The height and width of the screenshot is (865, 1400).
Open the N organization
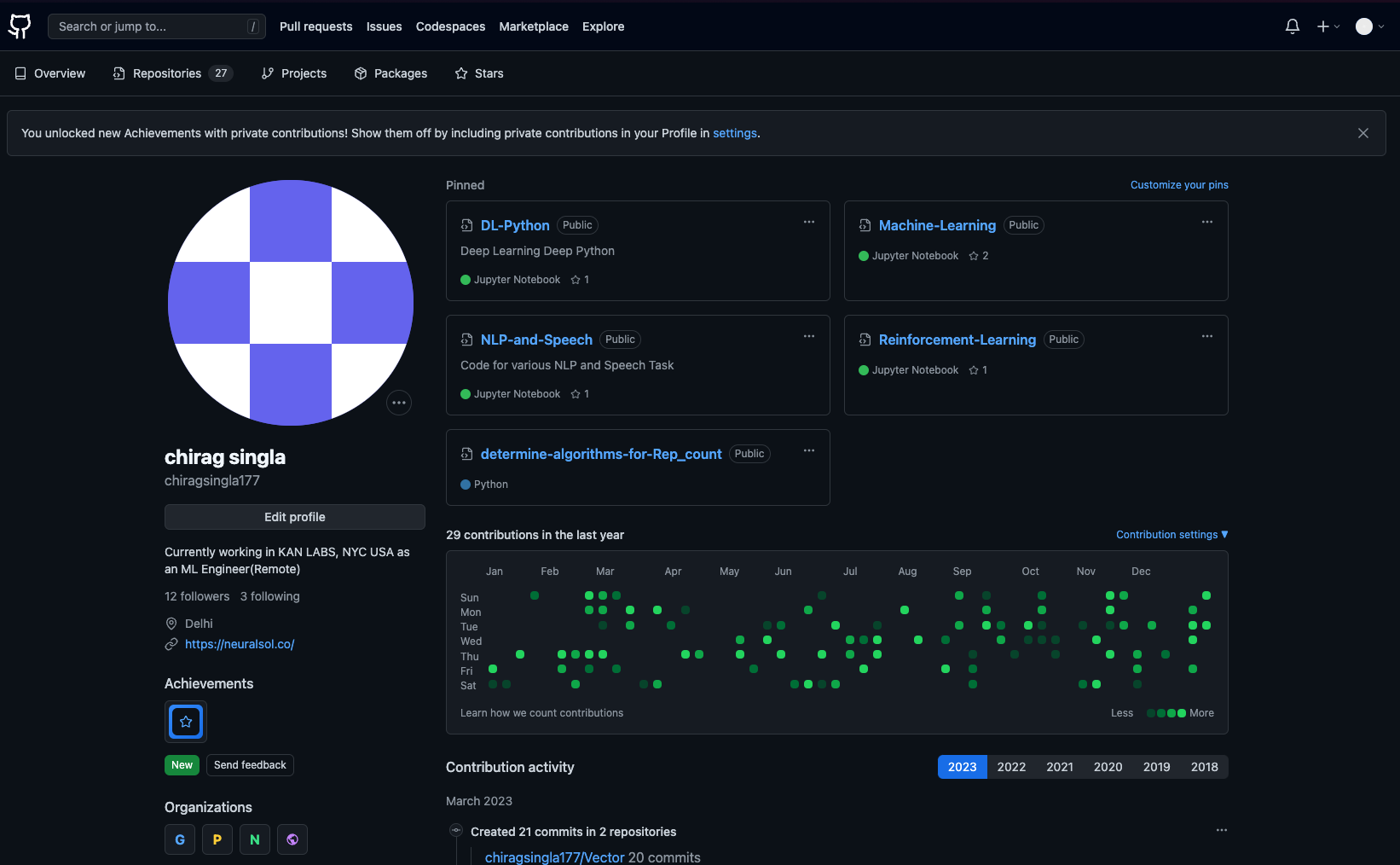point(255,839)
